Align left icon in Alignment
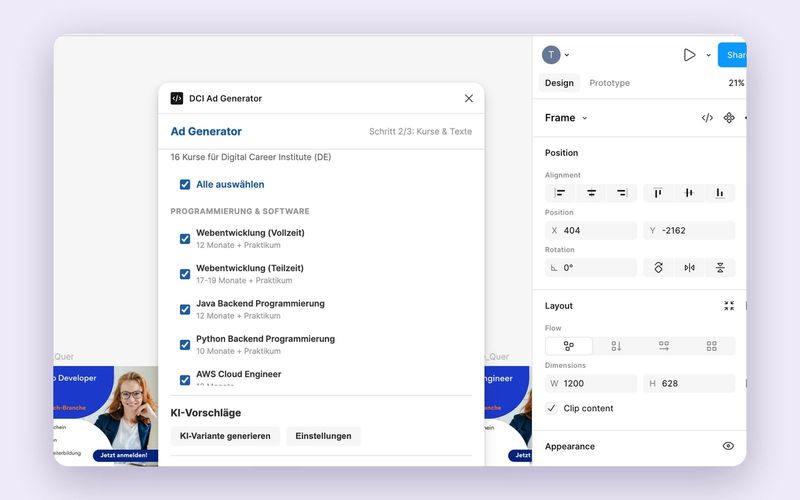800x500 pixels. tap(560, 193)
